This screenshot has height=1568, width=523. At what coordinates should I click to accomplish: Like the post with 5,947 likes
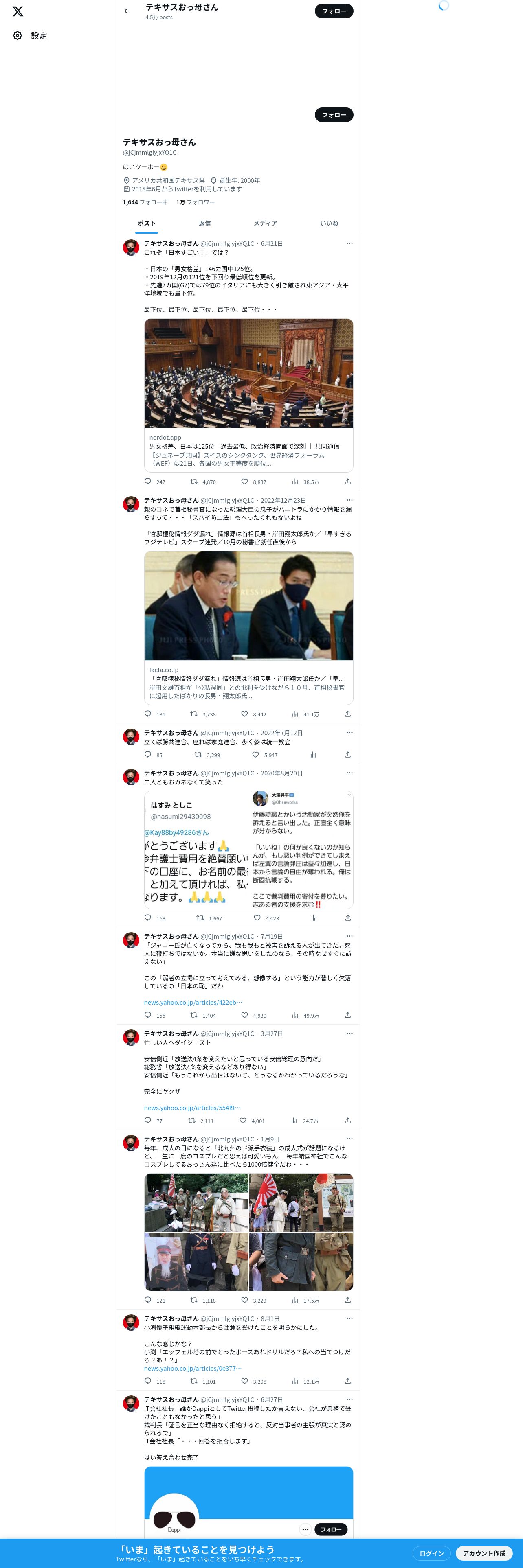256,755
